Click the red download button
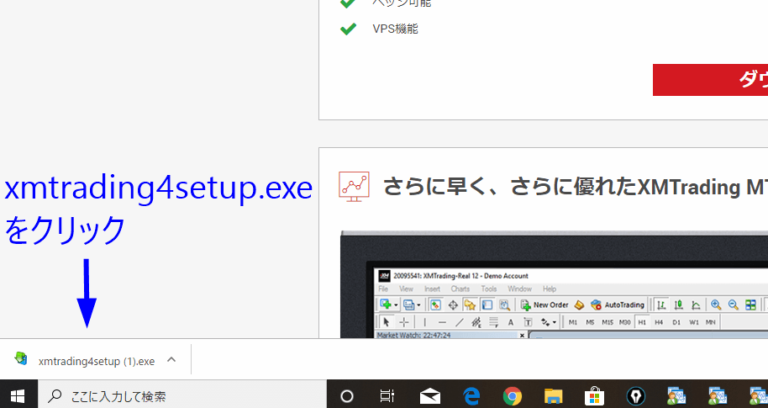The width and height of the screenshot is (768, 408). pyautogui.click(x=710, y=80)
